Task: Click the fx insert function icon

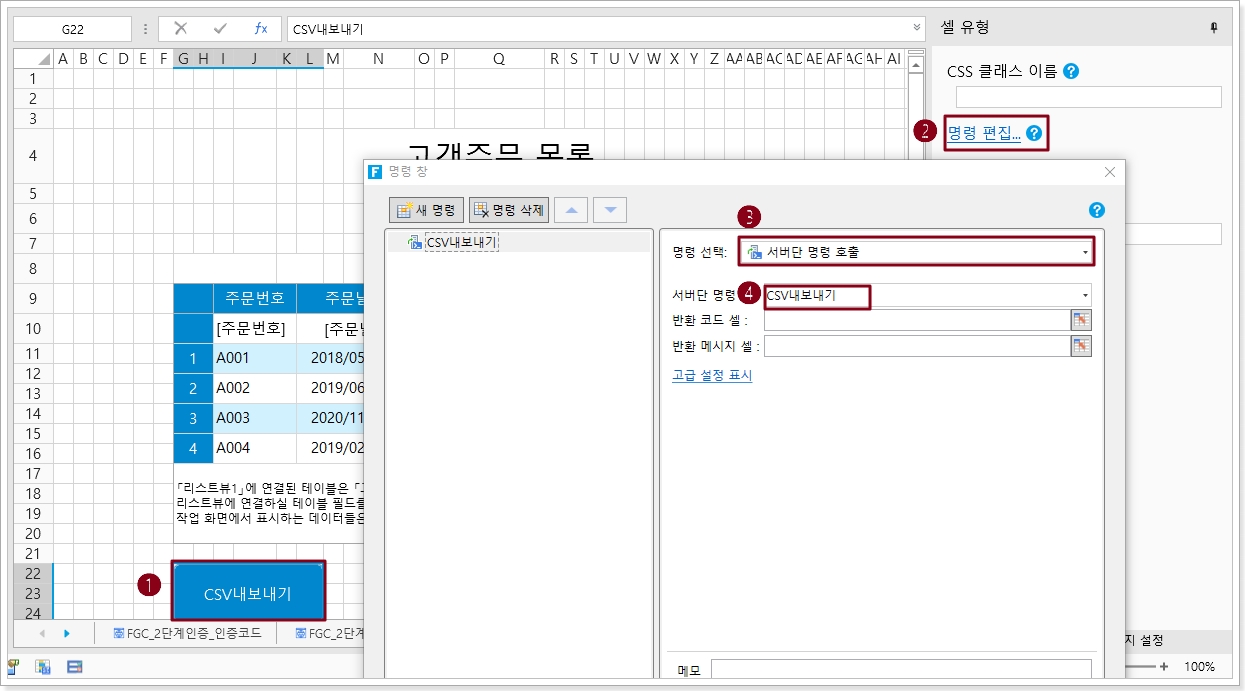Action: coord(260,28)
